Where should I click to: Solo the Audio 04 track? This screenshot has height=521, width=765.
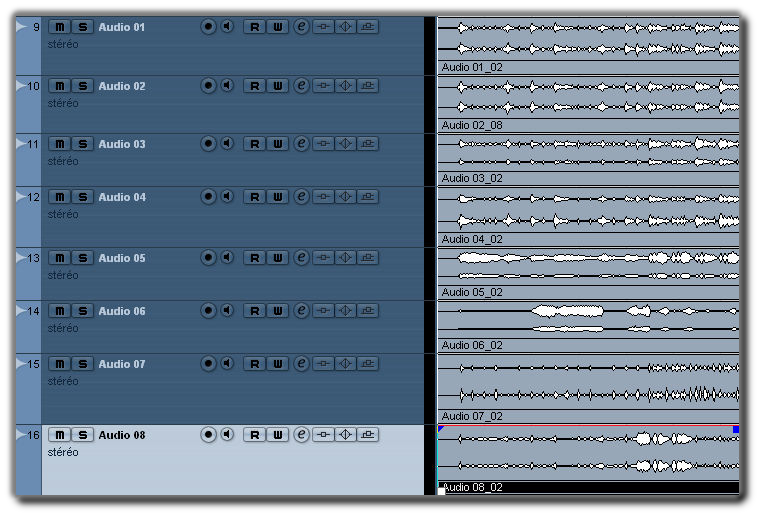click(x=82, y=197)
